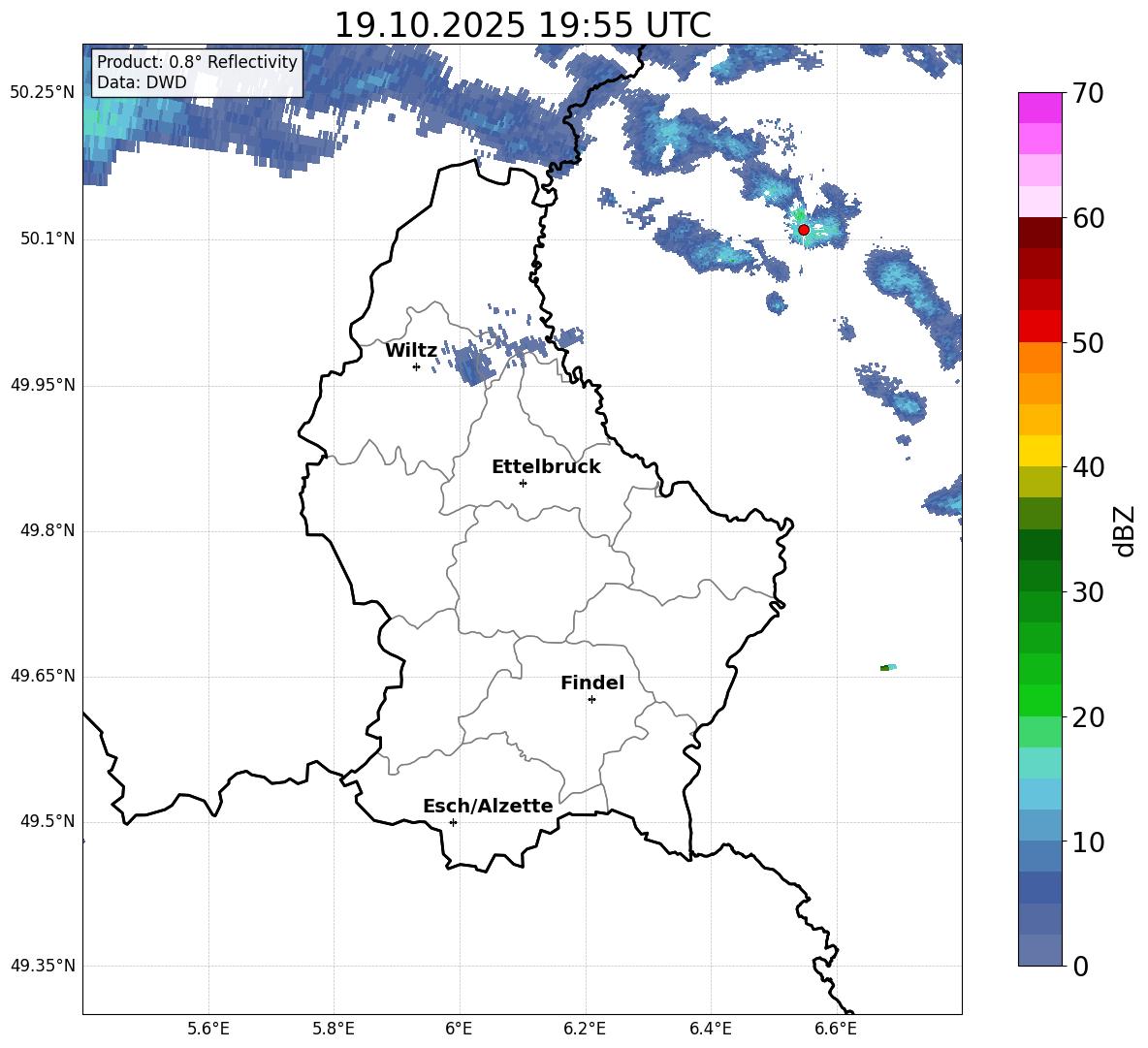This screenshot has height=1048, width=1148.
Task: Click the bright green colorbar band at 20 dBZ
Action: tap(1039, 701)
